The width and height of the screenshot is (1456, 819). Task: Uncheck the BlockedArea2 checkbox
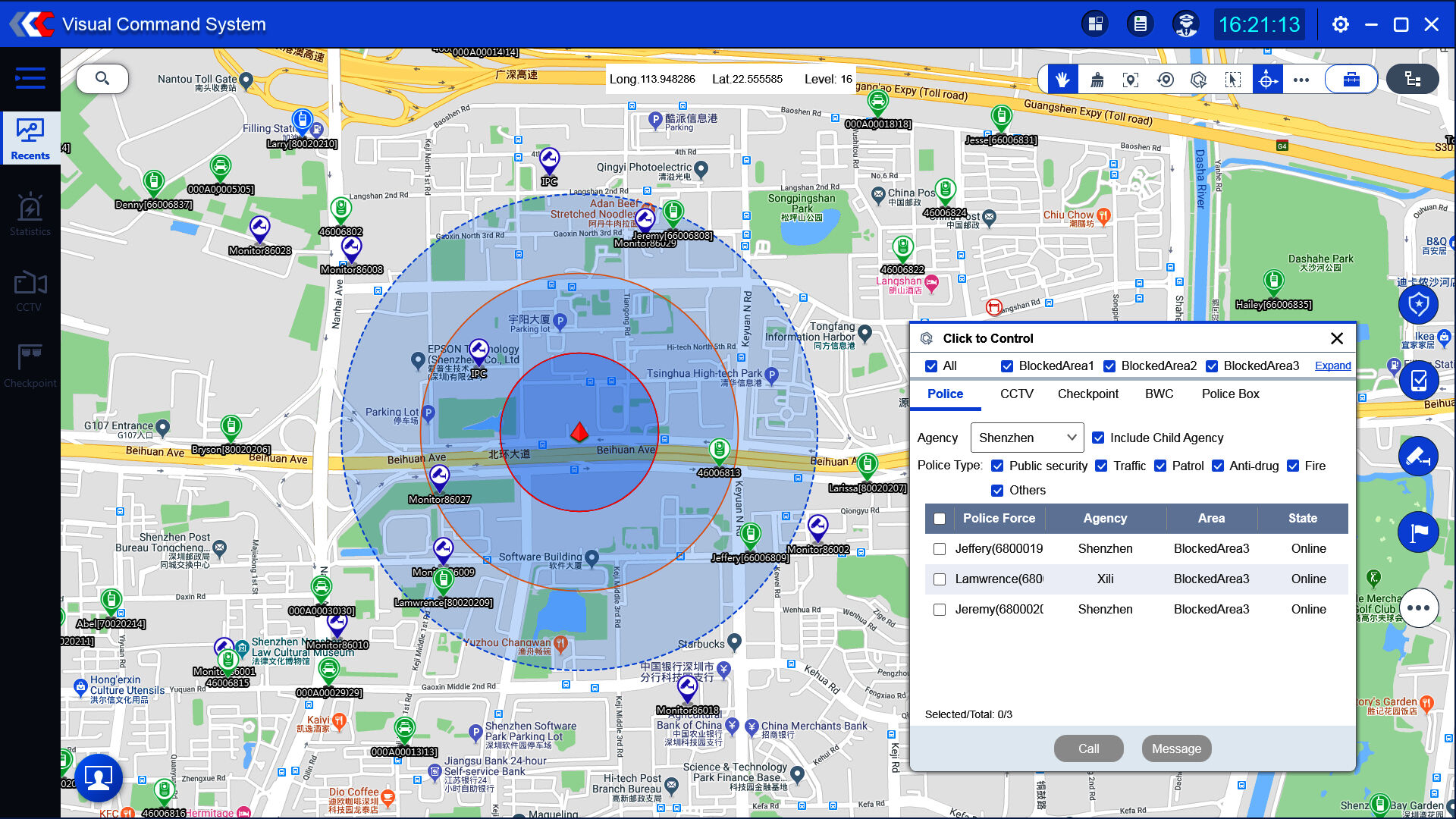(x=1109, y=366)
